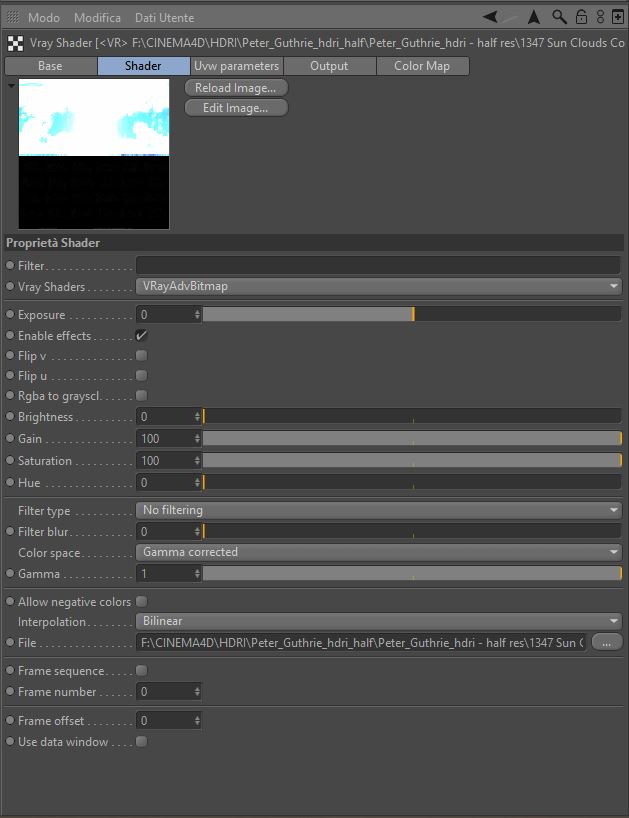Open the Modifica menu
Image resolution: width=629 pixels, height=818 pixels.
coord(98,18)
